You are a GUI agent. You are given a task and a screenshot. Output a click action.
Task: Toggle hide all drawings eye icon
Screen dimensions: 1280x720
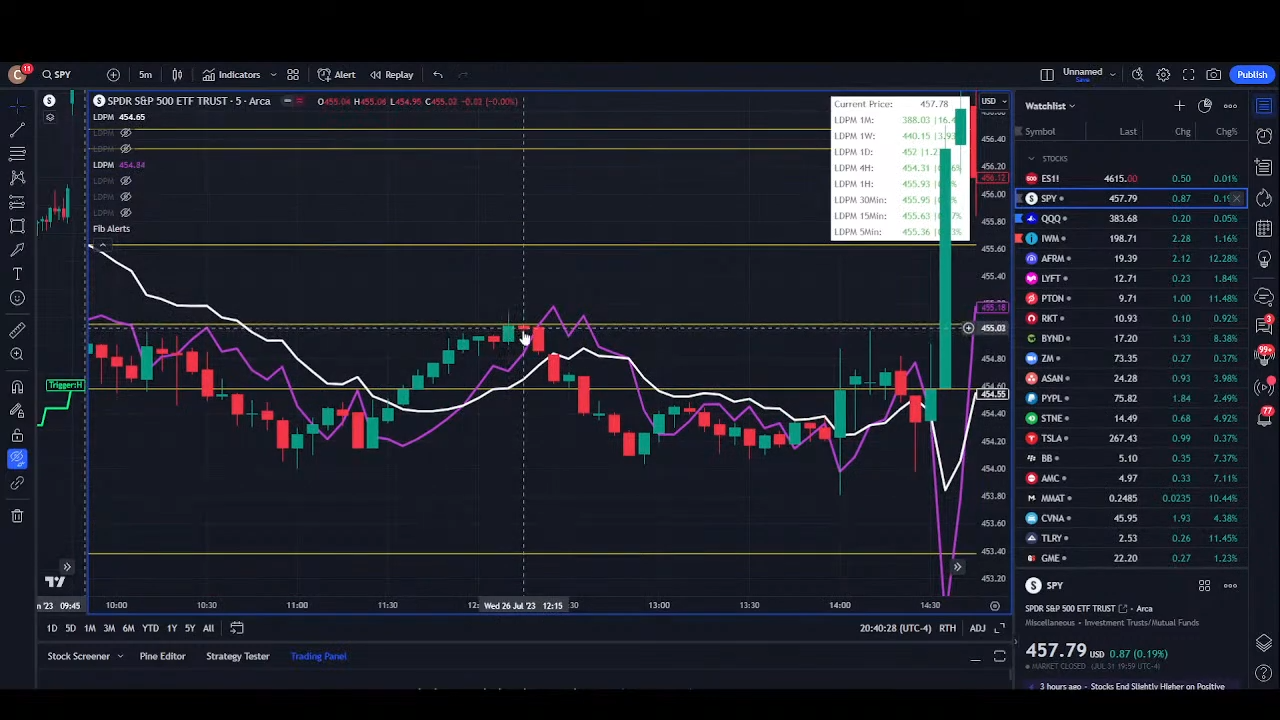pyautogui.click(x=17, y=459)
